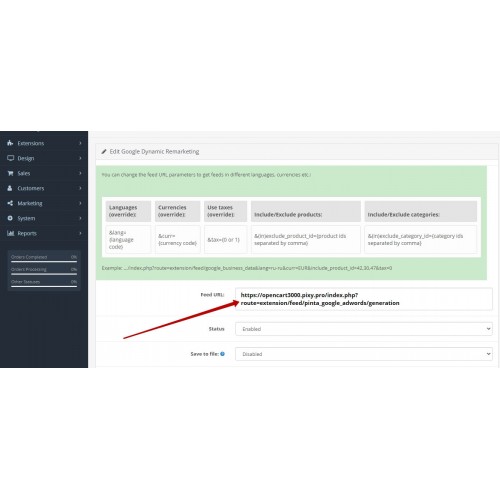Click the Marketing share icon
This screenshot has height=500, width=500.
[x=10, y=203]
